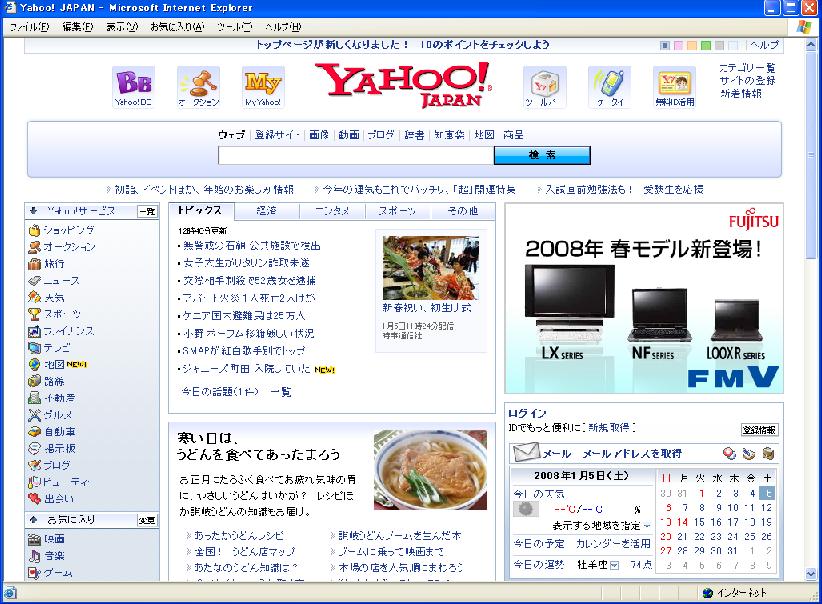The image size is (822, 604).
Task: Click the 変更 button in favorites header
Action: coord(147,520)
